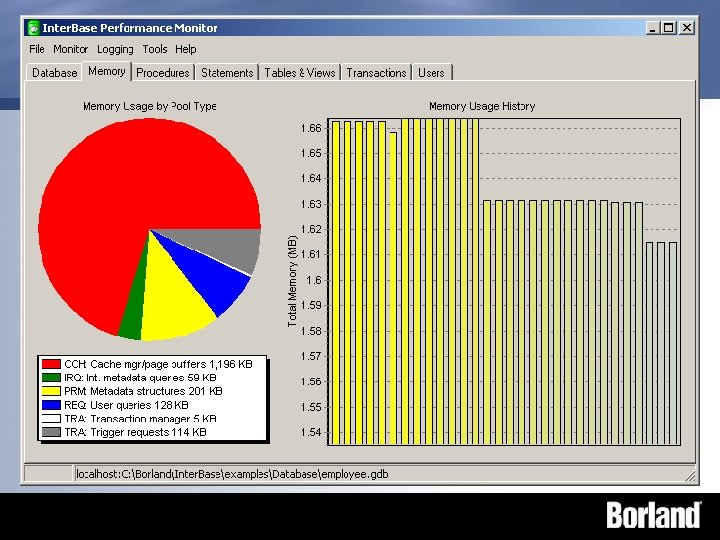Click the green IRQ legend swatch

(51, 377)
